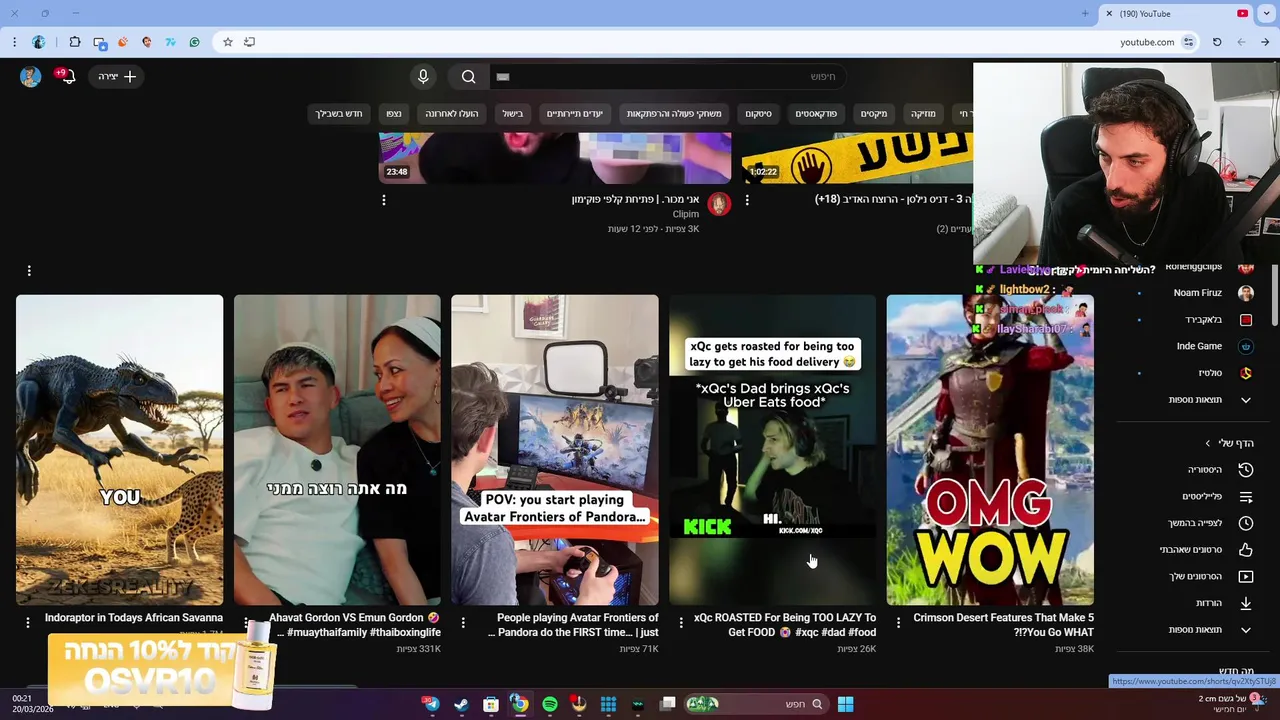Open a new Chrome tab
This screenshot has height=720, width=1280.
[1085, 14]
